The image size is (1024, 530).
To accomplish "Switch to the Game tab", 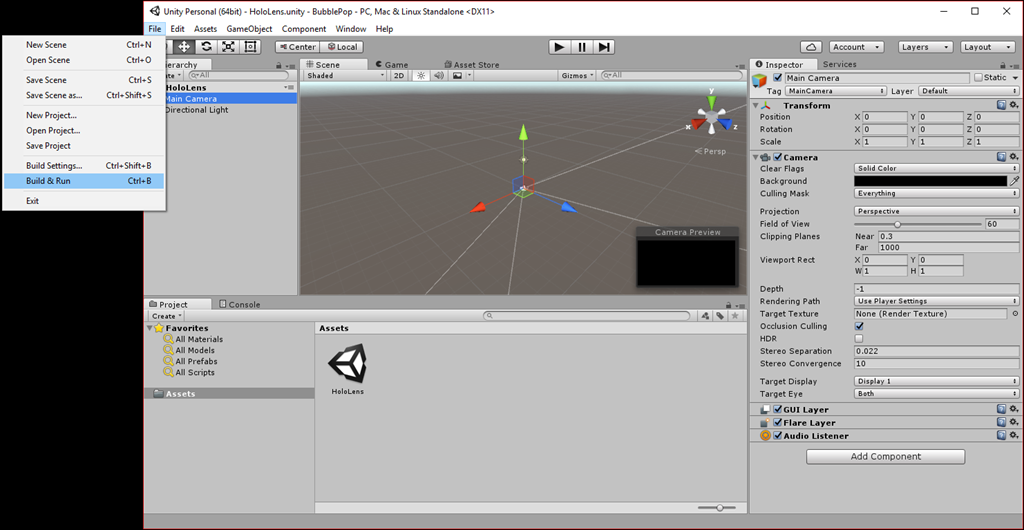I will [392, 65].
